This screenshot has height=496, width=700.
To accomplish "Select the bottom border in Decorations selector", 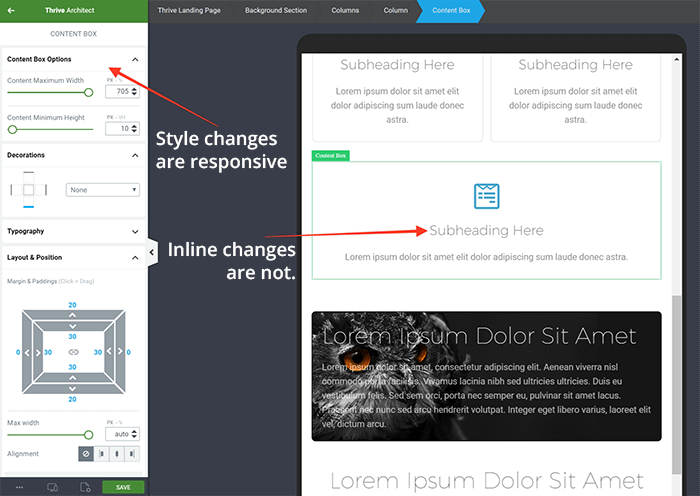I will point(28,207).
